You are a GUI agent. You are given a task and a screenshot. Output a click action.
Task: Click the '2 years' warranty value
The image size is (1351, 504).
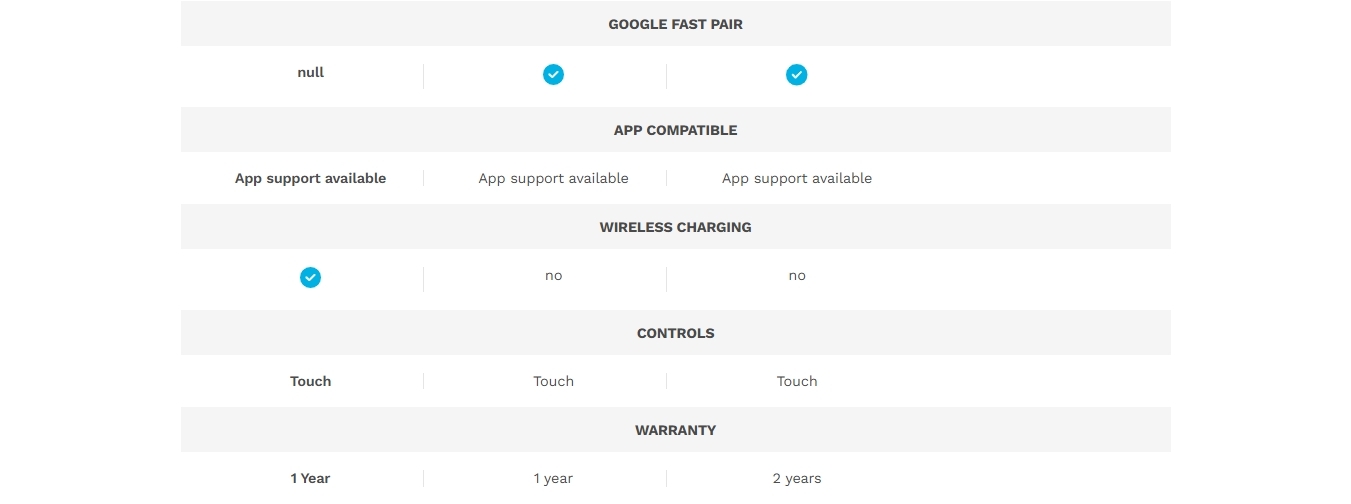click(796, 478)
